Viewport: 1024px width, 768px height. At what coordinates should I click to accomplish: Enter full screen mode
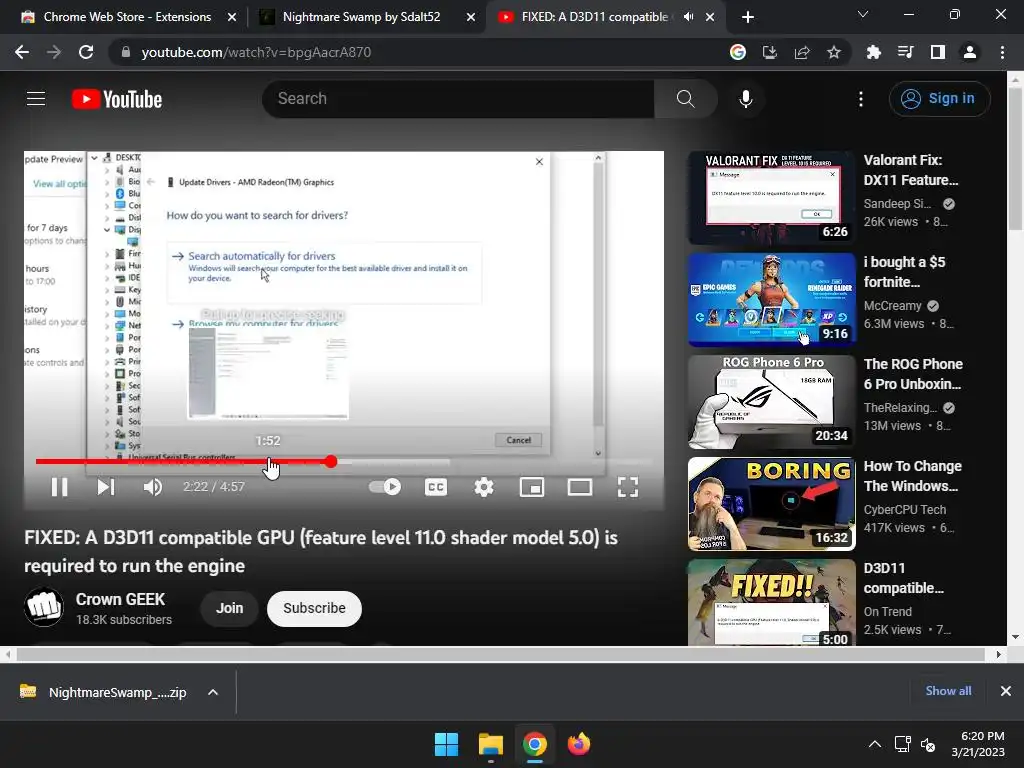(628, 487)
